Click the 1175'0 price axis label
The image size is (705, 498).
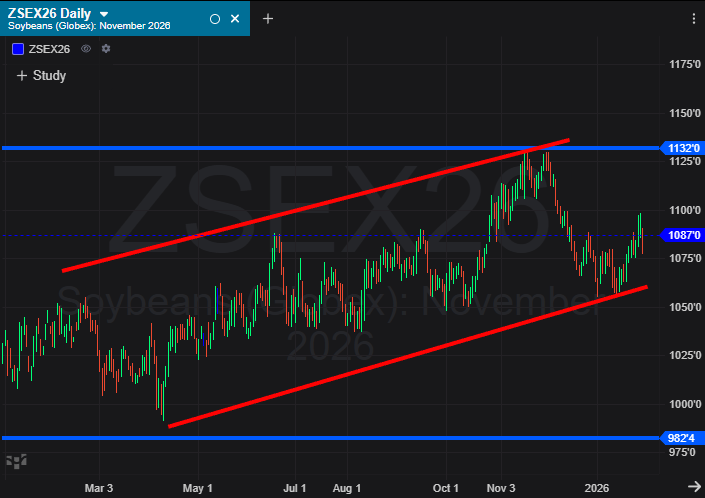point(685,64)
